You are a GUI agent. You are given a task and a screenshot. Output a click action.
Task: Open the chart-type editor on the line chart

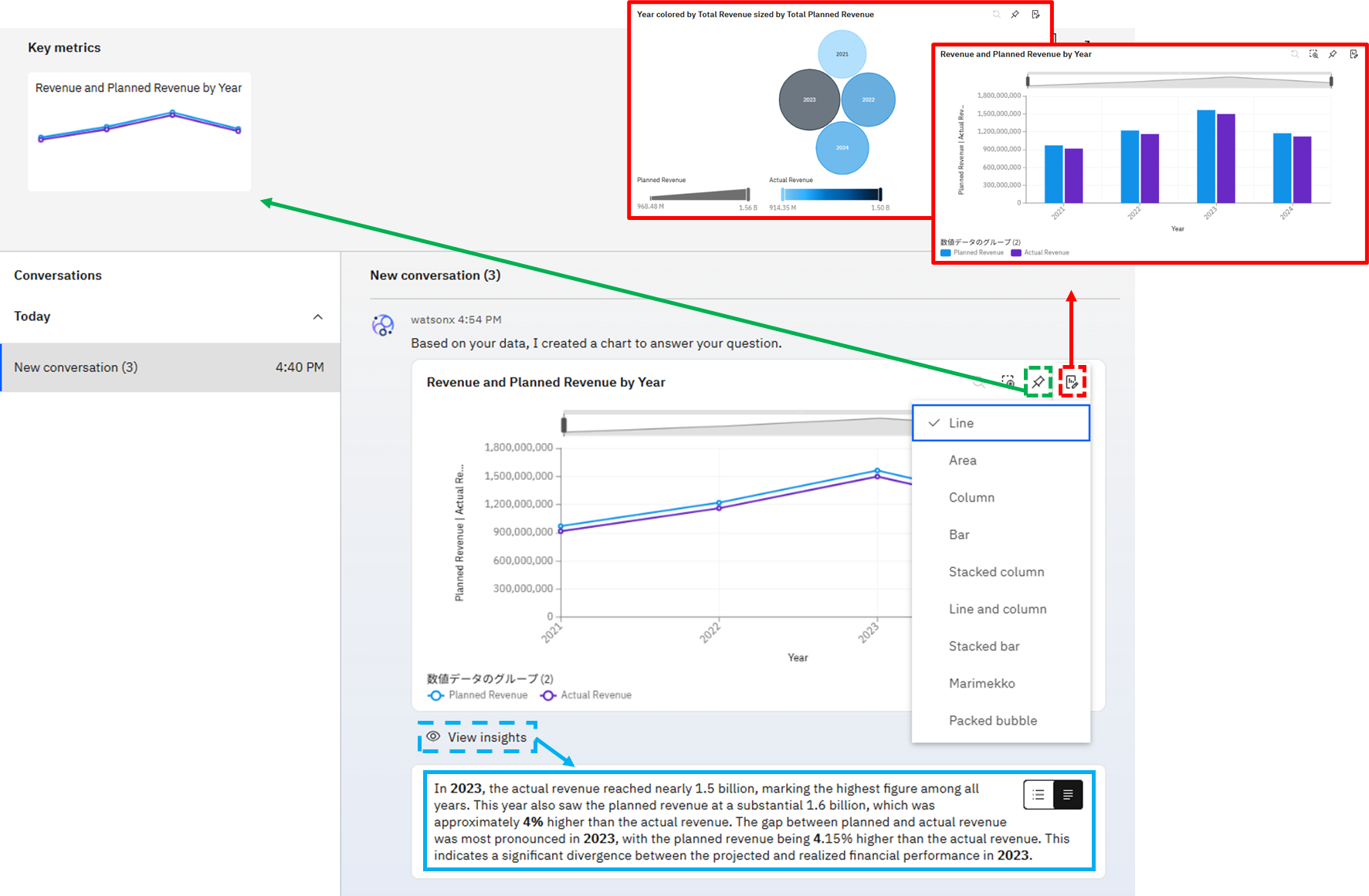[x=1072, y=382]
